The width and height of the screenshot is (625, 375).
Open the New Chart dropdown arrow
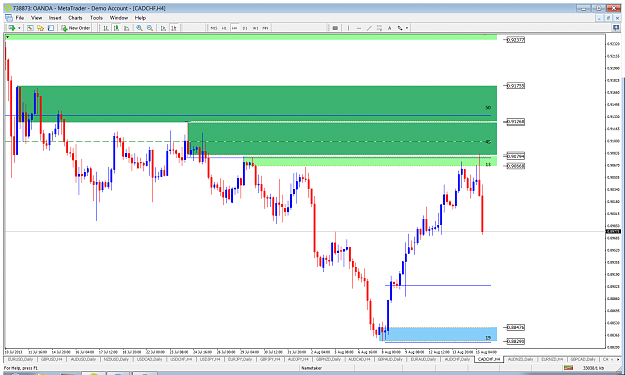19,28
